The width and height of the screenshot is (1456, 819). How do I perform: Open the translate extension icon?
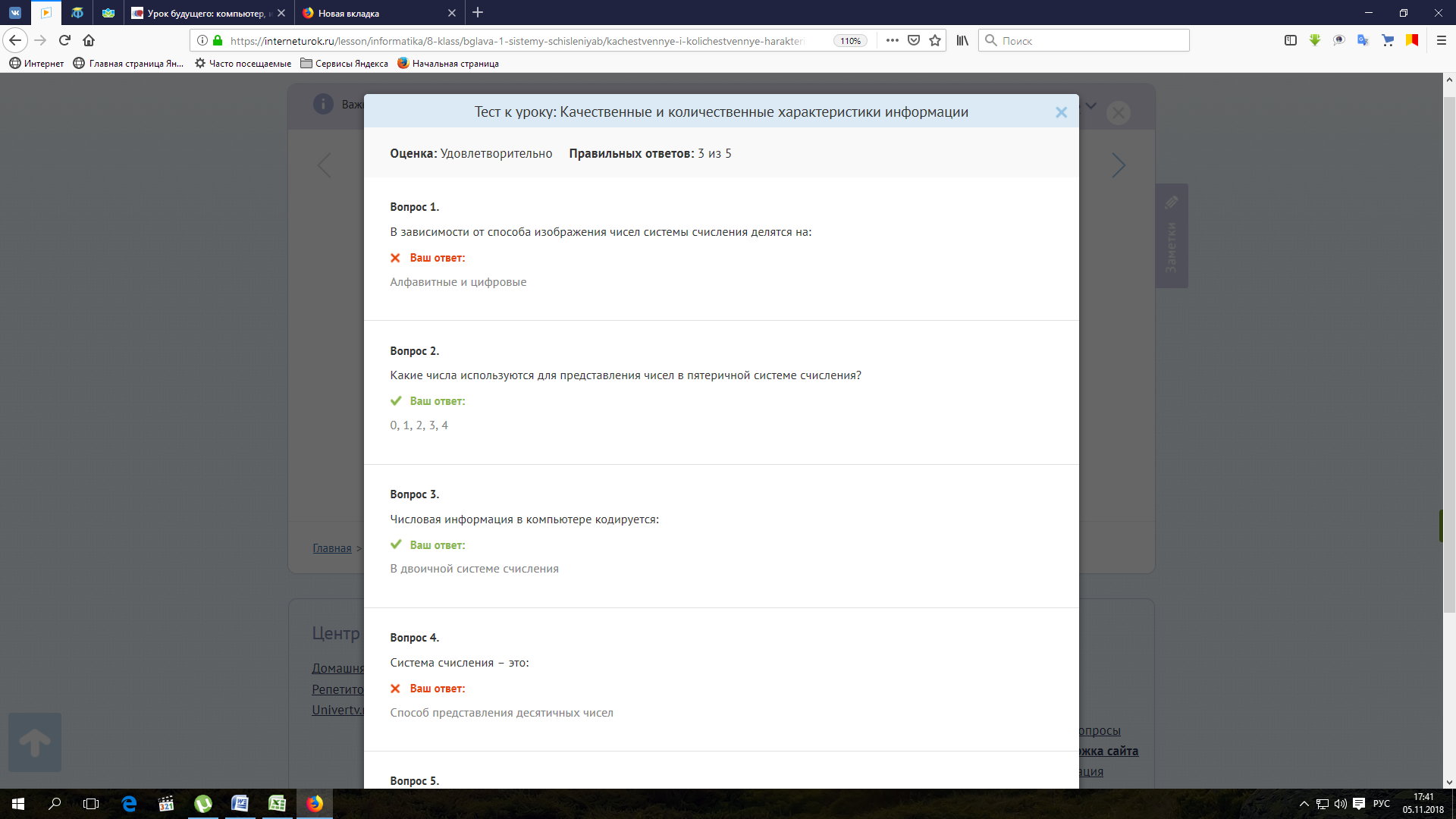1363,40
